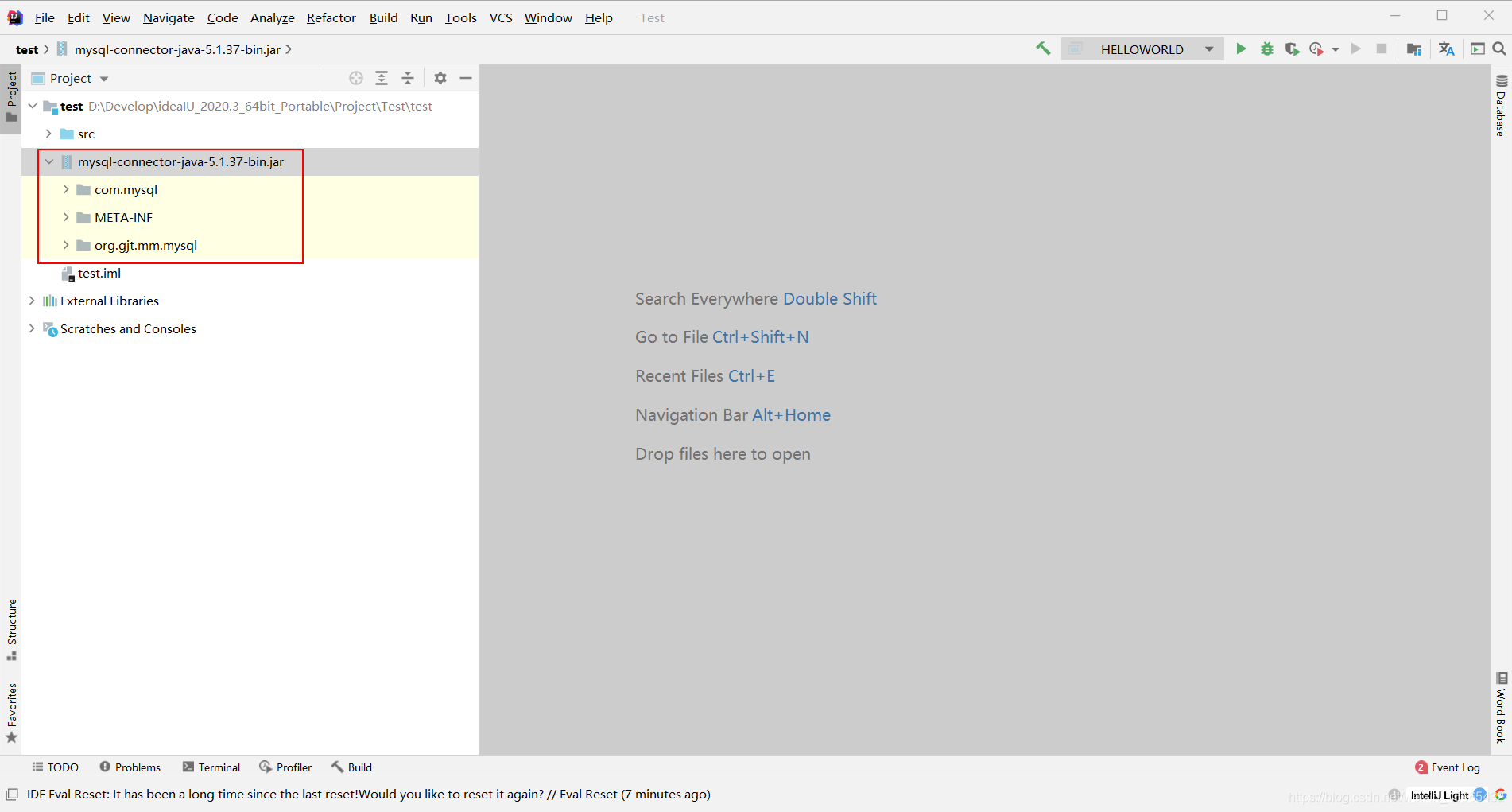Screen dimensions: 1512x812
Task: Click the grey stop square icon
Action: tap(1382, 49)
